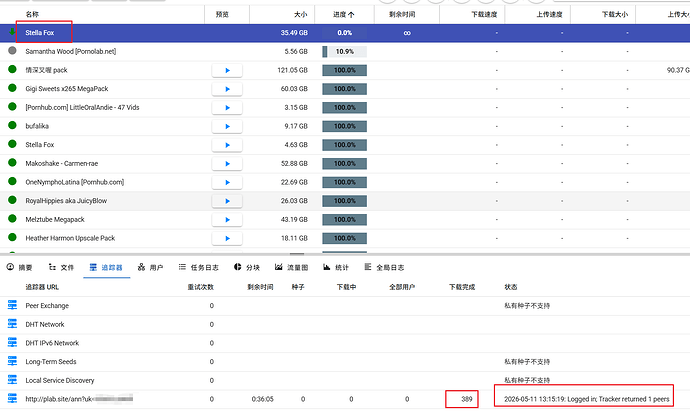Select the Melztube Megapack torrent name
Screen dimensions: 690x413
tap(55, 219)
